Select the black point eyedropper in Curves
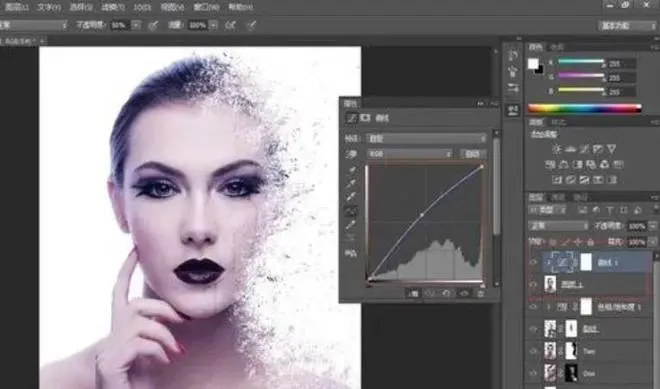 (x=351, y=170)
